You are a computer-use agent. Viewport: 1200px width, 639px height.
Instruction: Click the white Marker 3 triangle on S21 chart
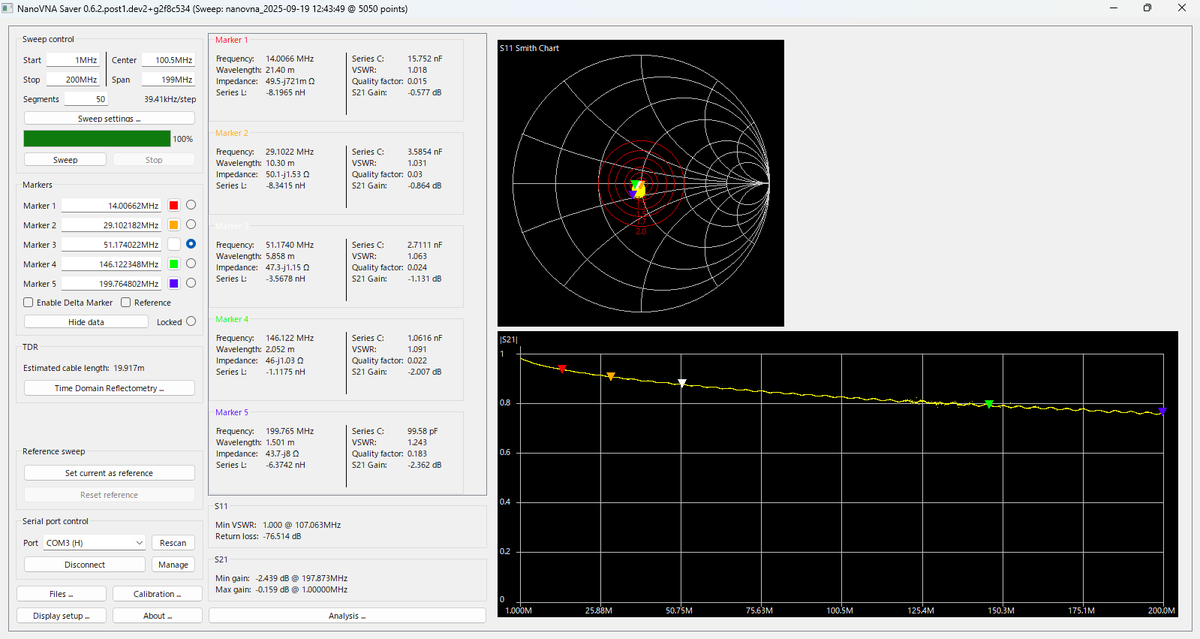682,383
